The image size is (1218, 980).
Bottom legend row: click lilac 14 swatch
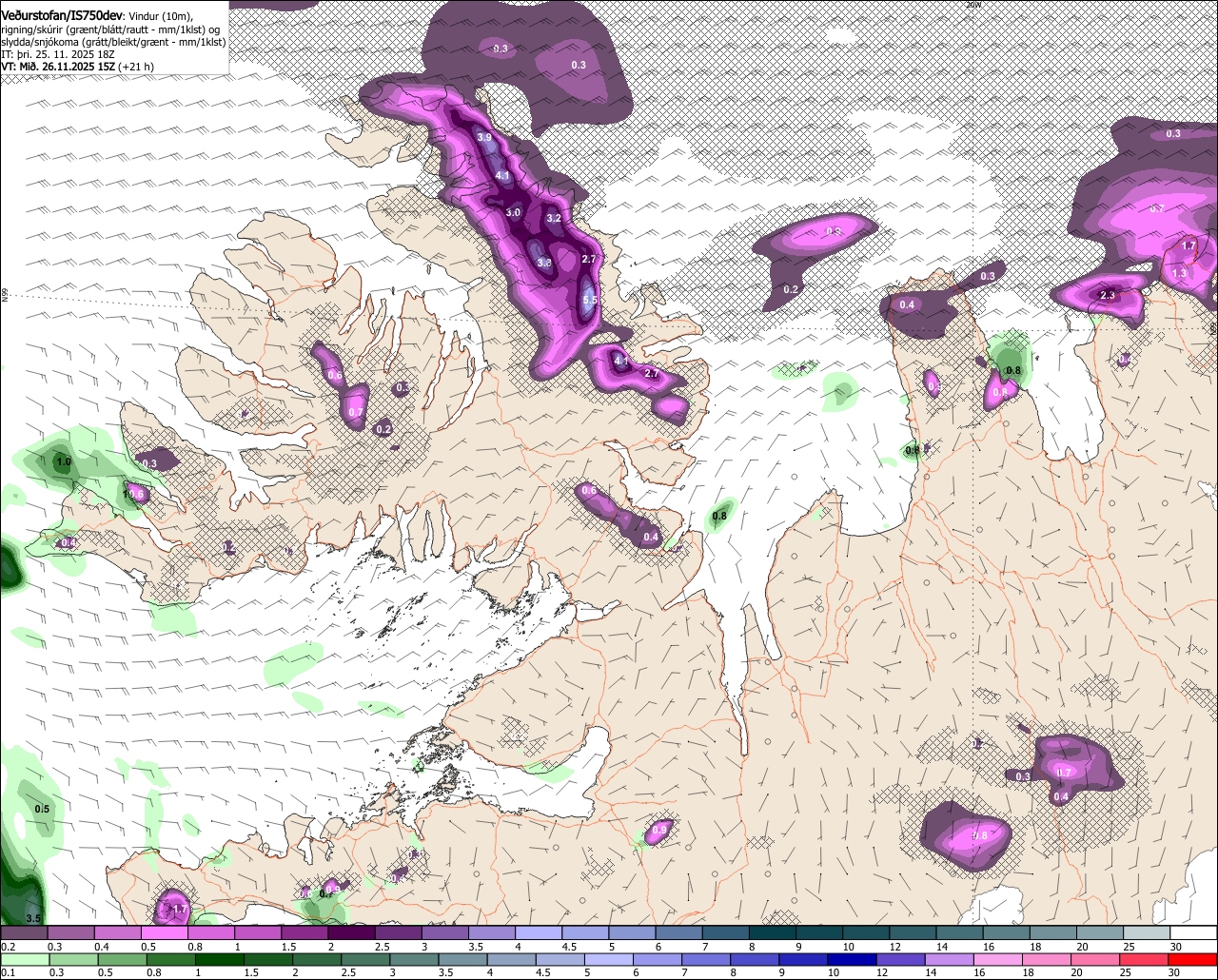pyautogui.click(x=948, y=959)
